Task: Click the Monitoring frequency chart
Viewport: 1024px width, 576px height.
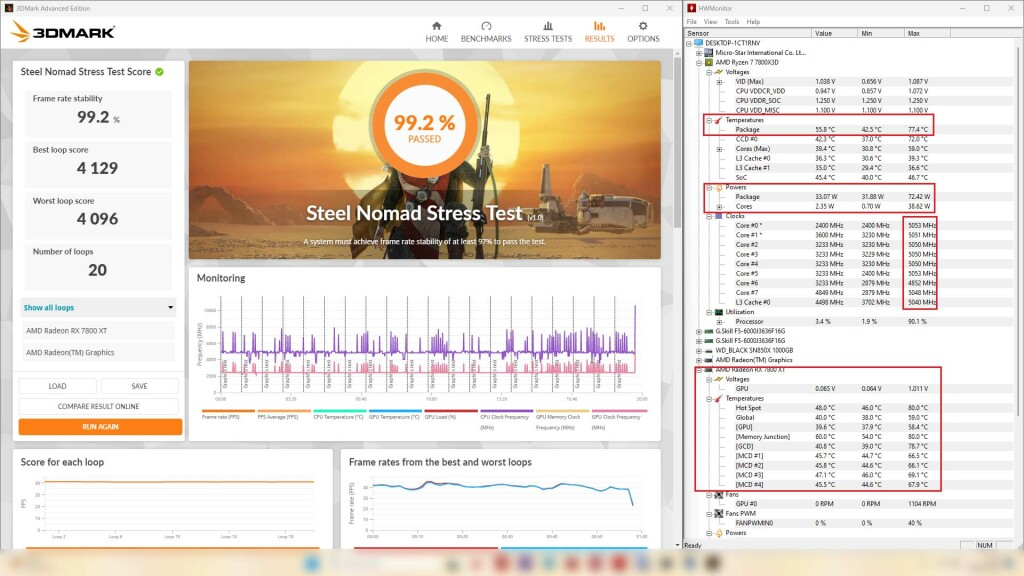Action: (x=426, y=345)
